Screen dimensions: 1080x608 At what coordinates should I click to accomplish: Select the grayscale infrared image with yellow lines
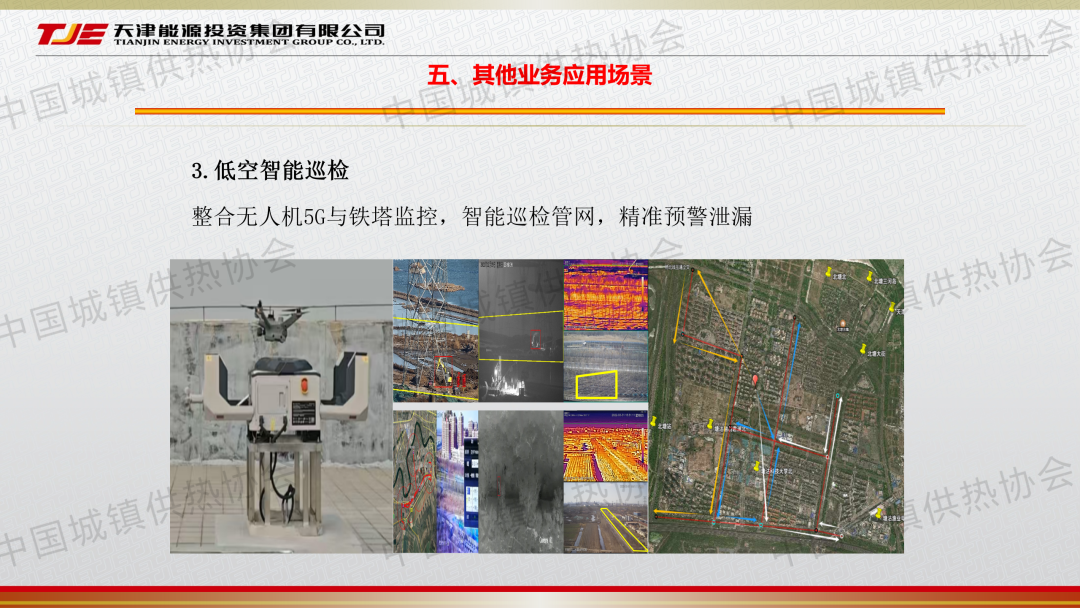520,332
